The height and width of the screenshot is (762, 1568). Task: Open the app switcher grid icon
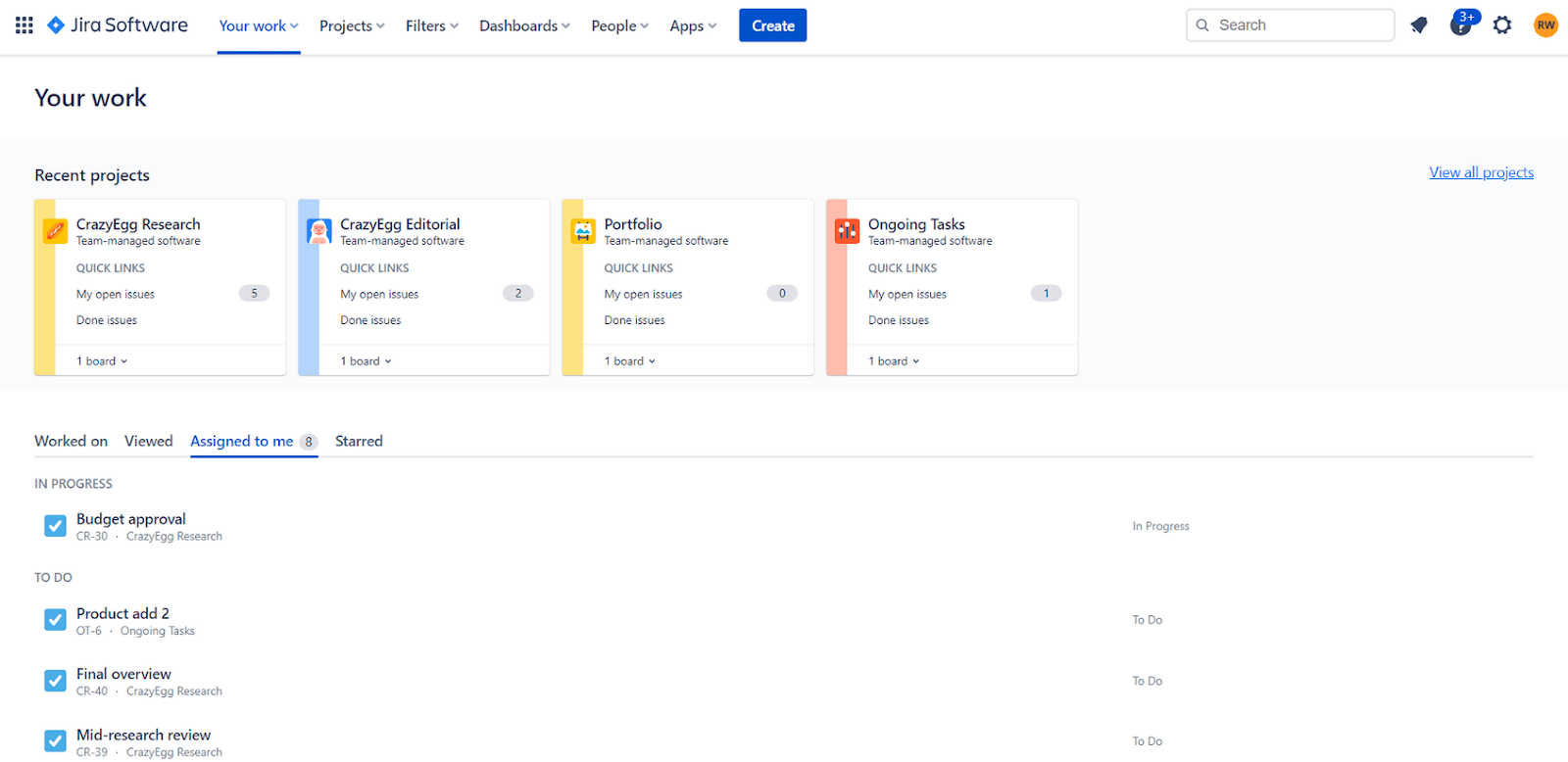24,25
